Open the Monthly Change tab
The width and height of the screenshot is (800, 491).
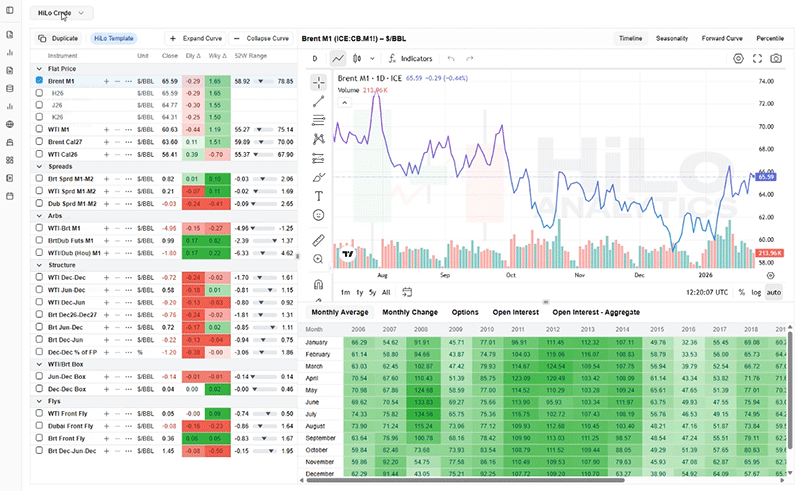coord(410,312)
